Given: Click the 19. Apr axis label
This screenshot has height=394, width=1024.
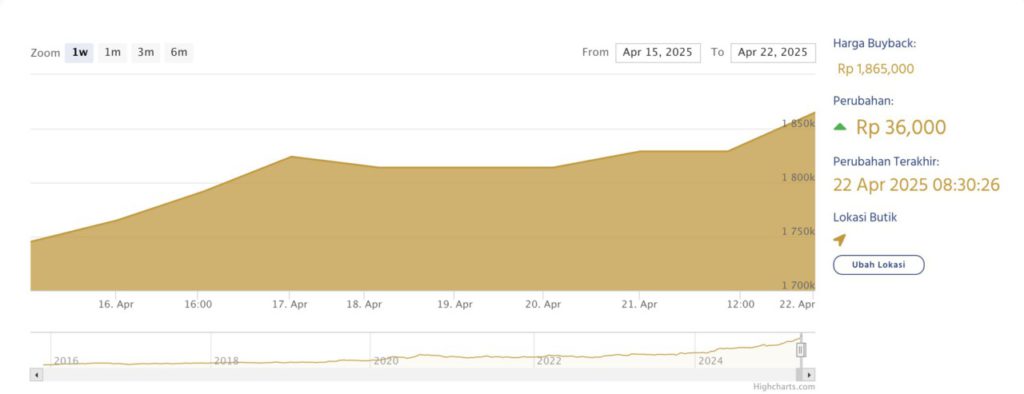Looking at the screenshot, I should [x=455, y=304].
